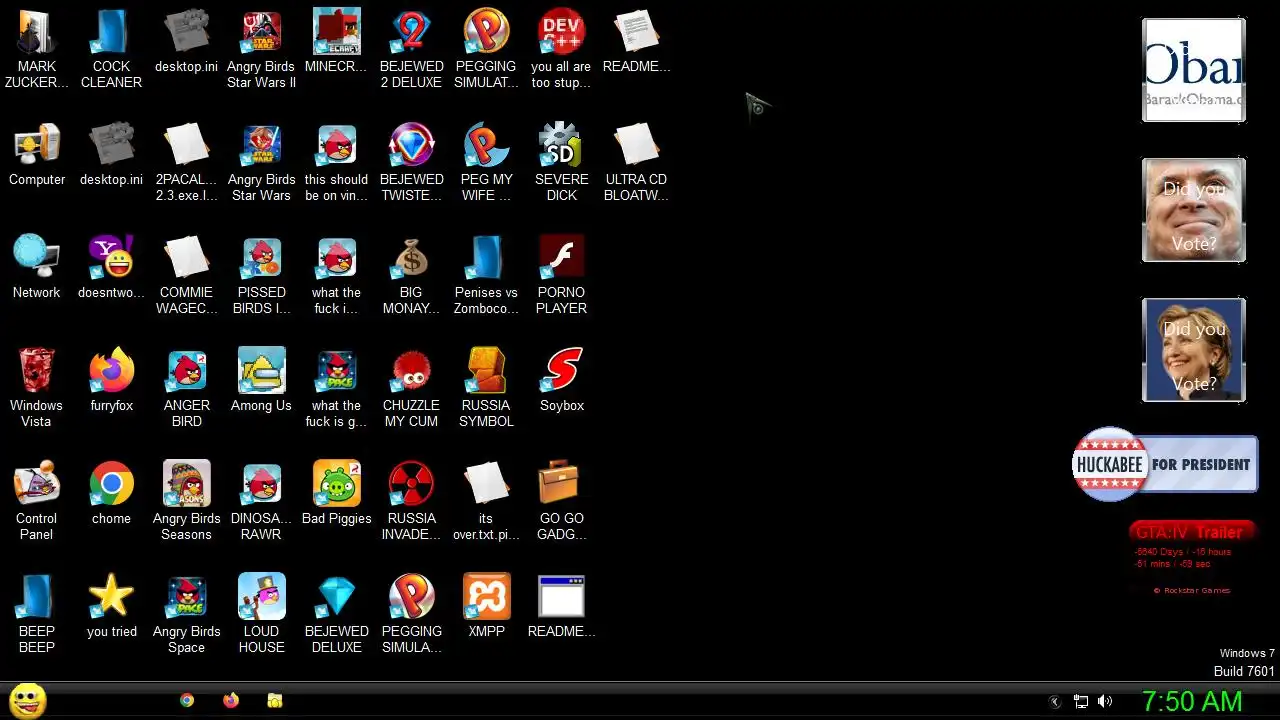The width and height of the screenshot is (1280, 720).
Task: Open the PISSED BIRDS shortcut
Action: point(261,275)
